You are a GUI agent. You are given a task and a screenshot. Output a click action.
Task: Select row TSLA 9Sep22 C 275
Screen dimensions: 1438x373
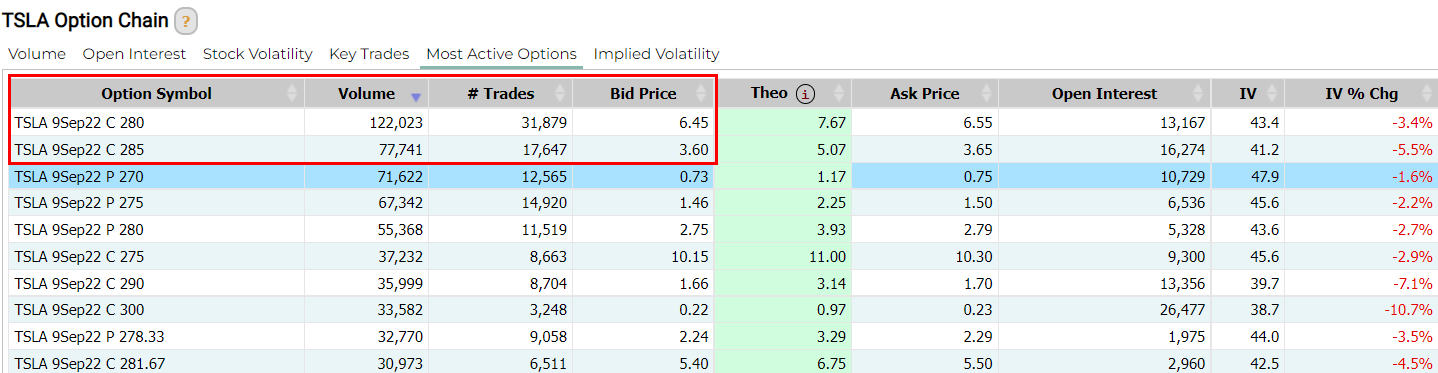722,256
